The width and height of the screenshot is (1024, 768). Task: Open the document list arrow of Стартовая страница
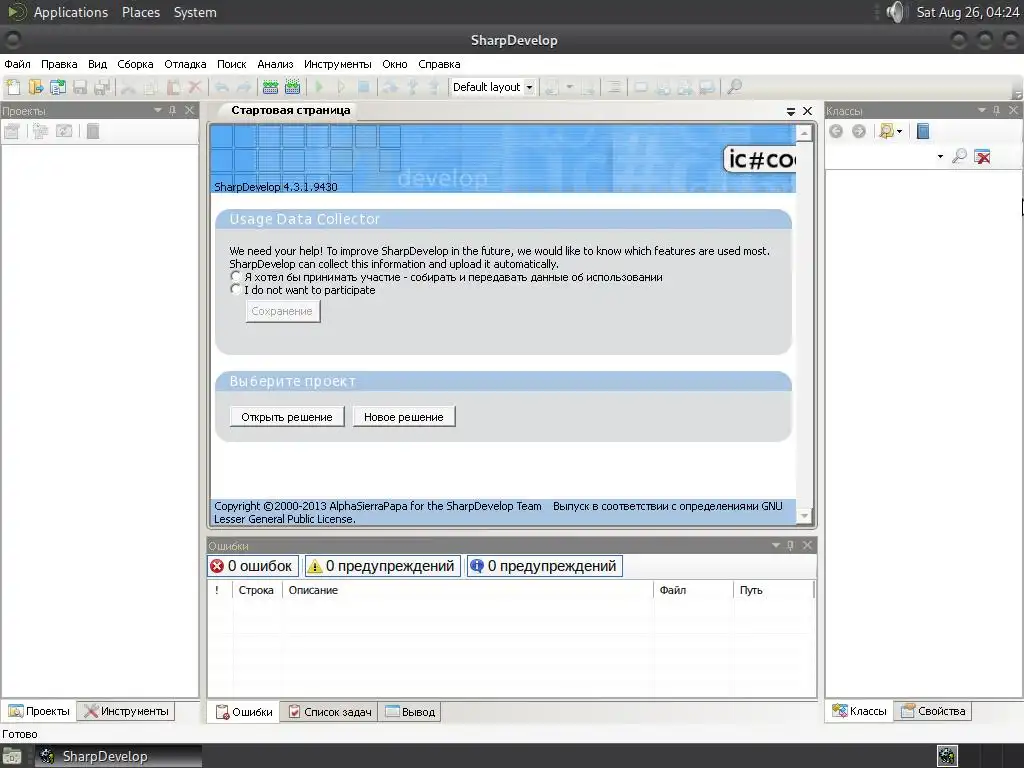[x=791, y=112]
